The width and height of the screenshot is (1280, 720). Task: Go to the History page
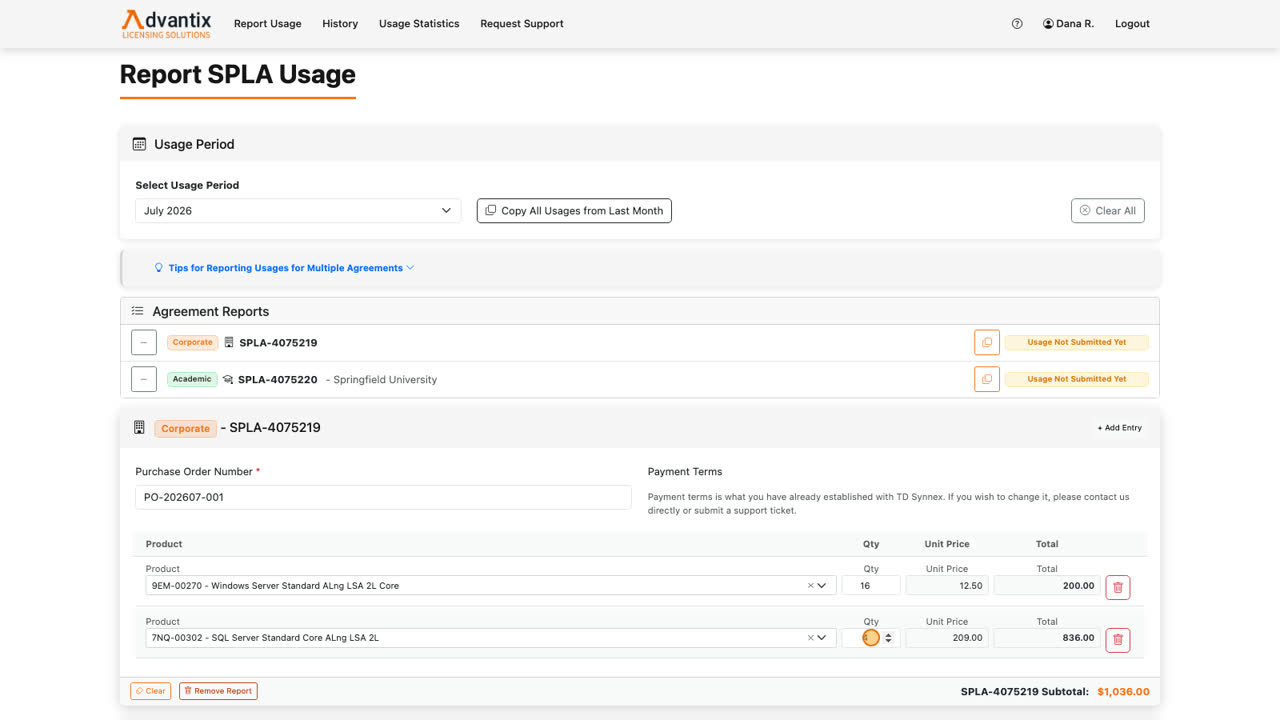click(x=340, y=24)
